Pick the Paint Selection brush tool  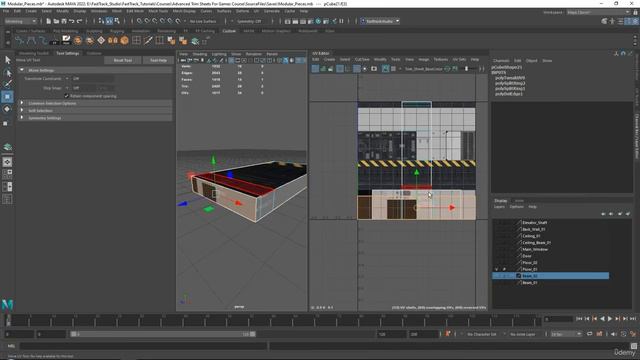coord(7,84)
